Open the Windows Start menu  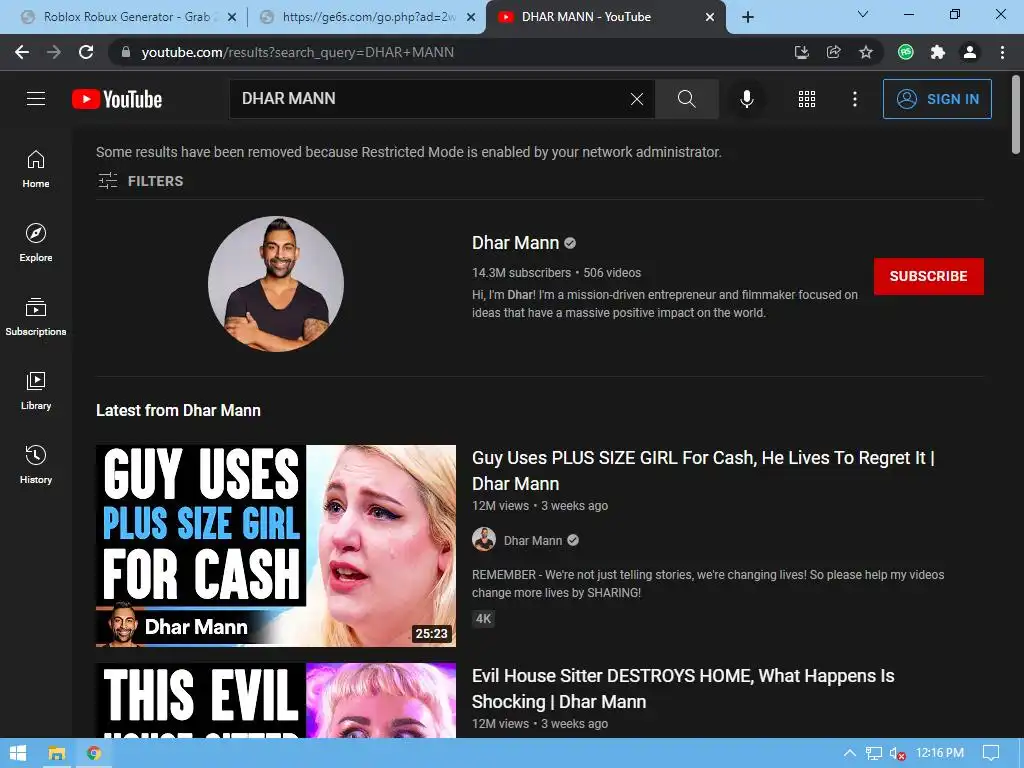point(18,753)
